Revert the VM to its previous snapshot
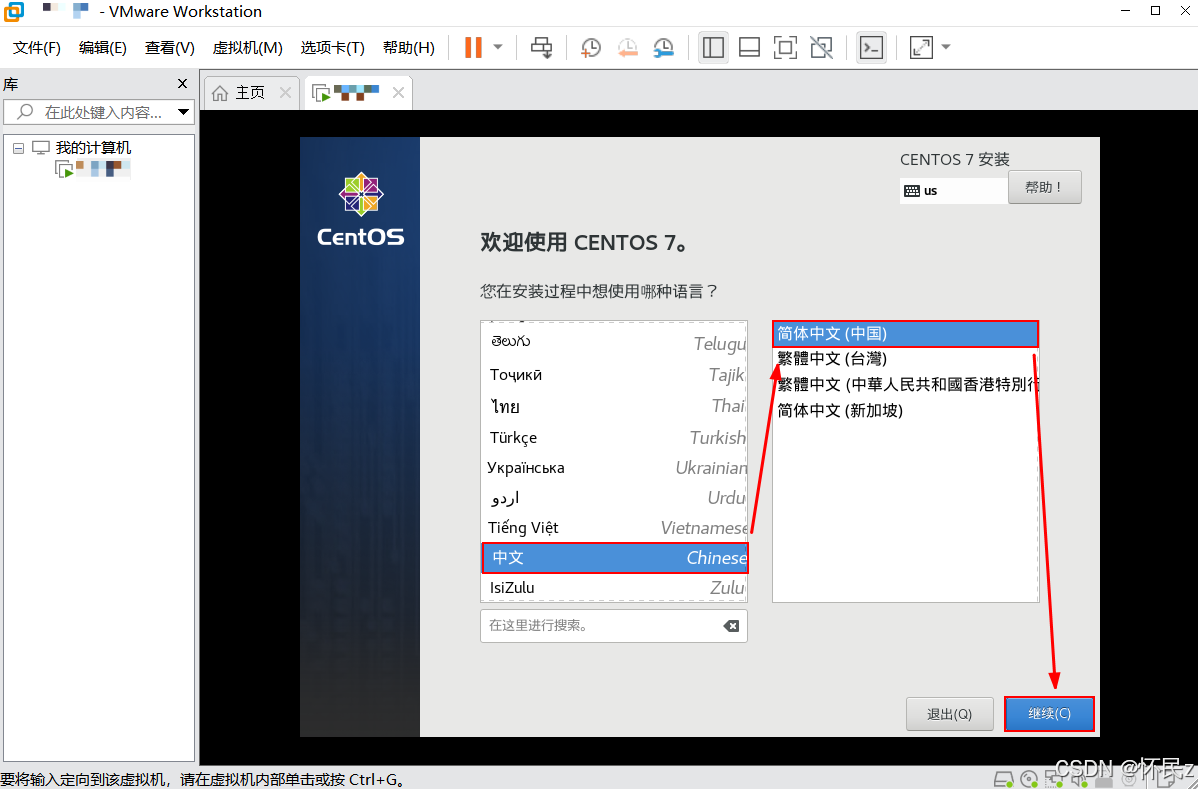Viewport: 1198px width, 789px height. click(627, 47)
